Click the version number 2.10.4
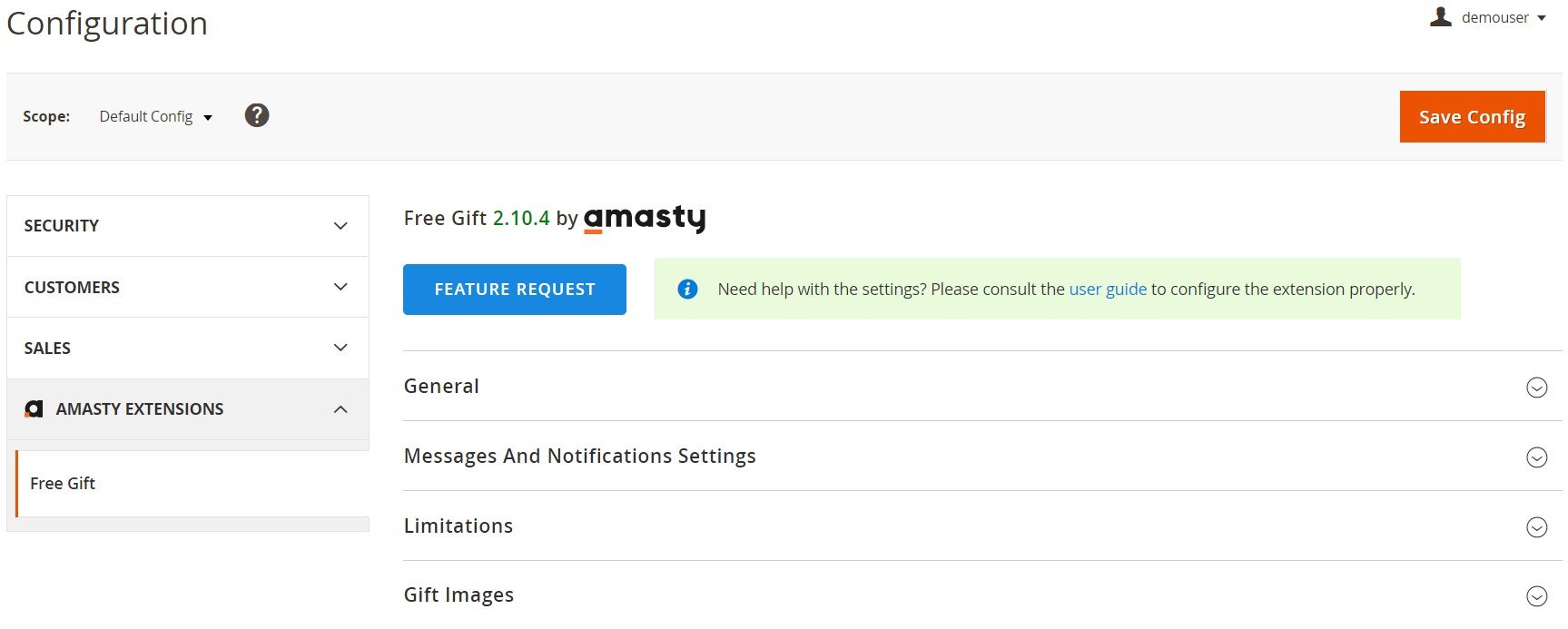 tap(521, 218)
